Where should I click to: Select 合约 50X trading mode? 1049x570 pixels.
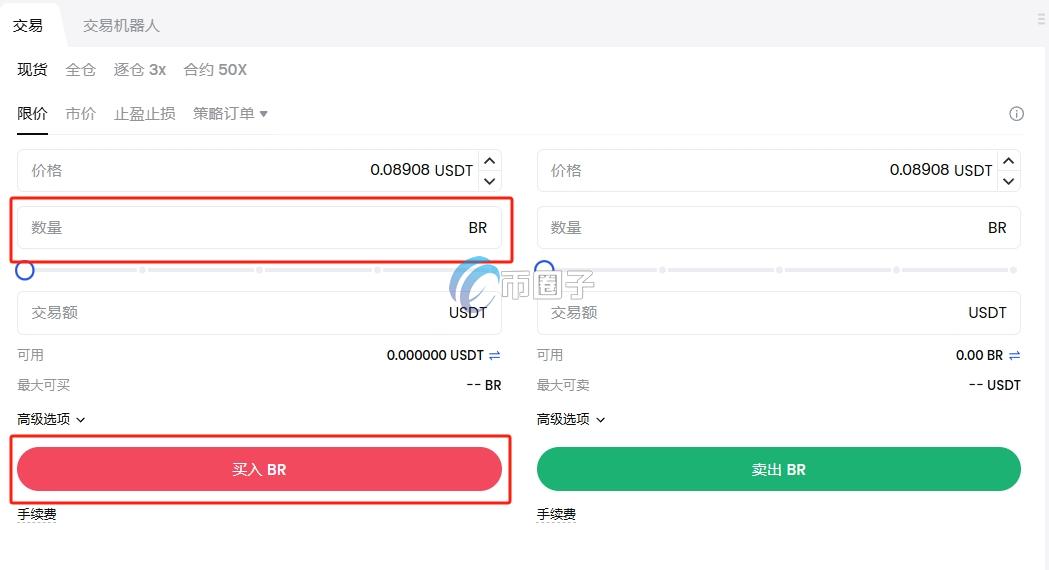tap(215, 70)
